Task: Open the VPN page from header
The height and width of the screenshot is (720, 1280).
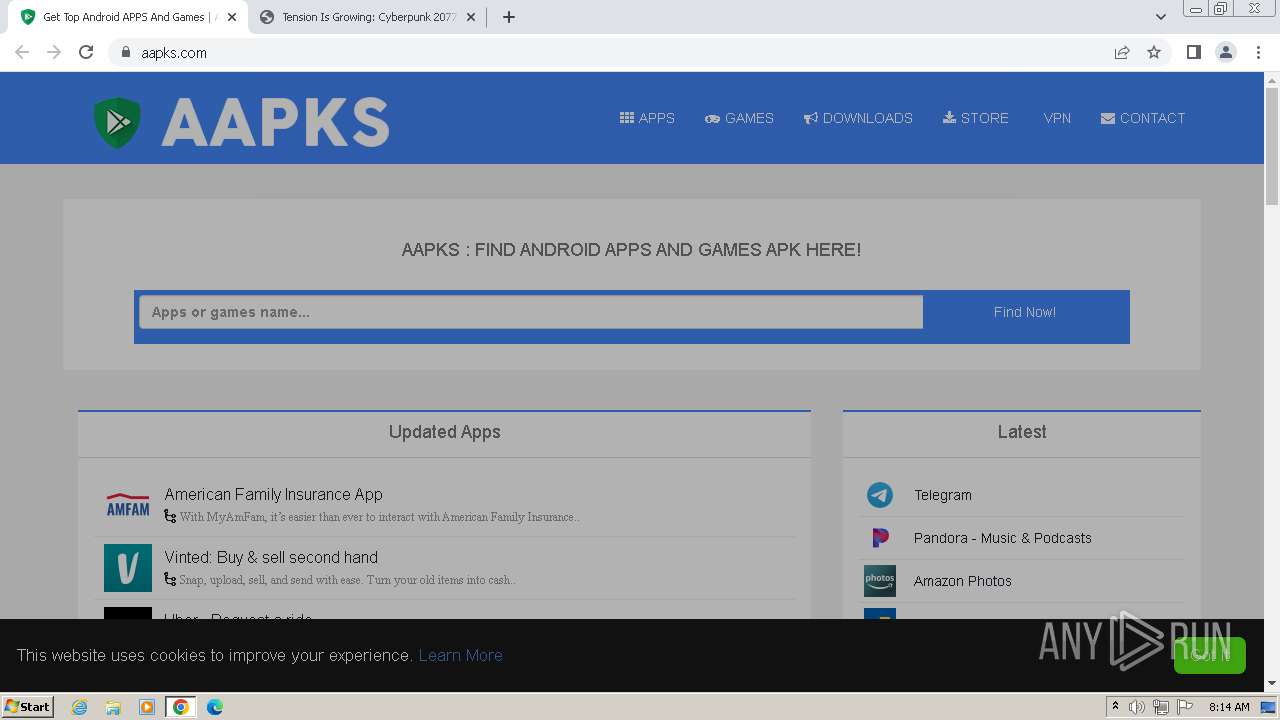Action: coord(1057,118)
